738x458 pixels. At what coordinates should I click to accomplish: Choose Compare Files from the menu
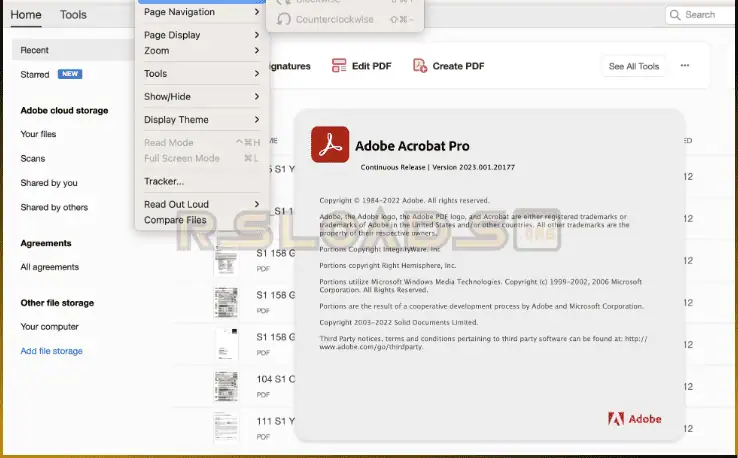pos(202,220)
